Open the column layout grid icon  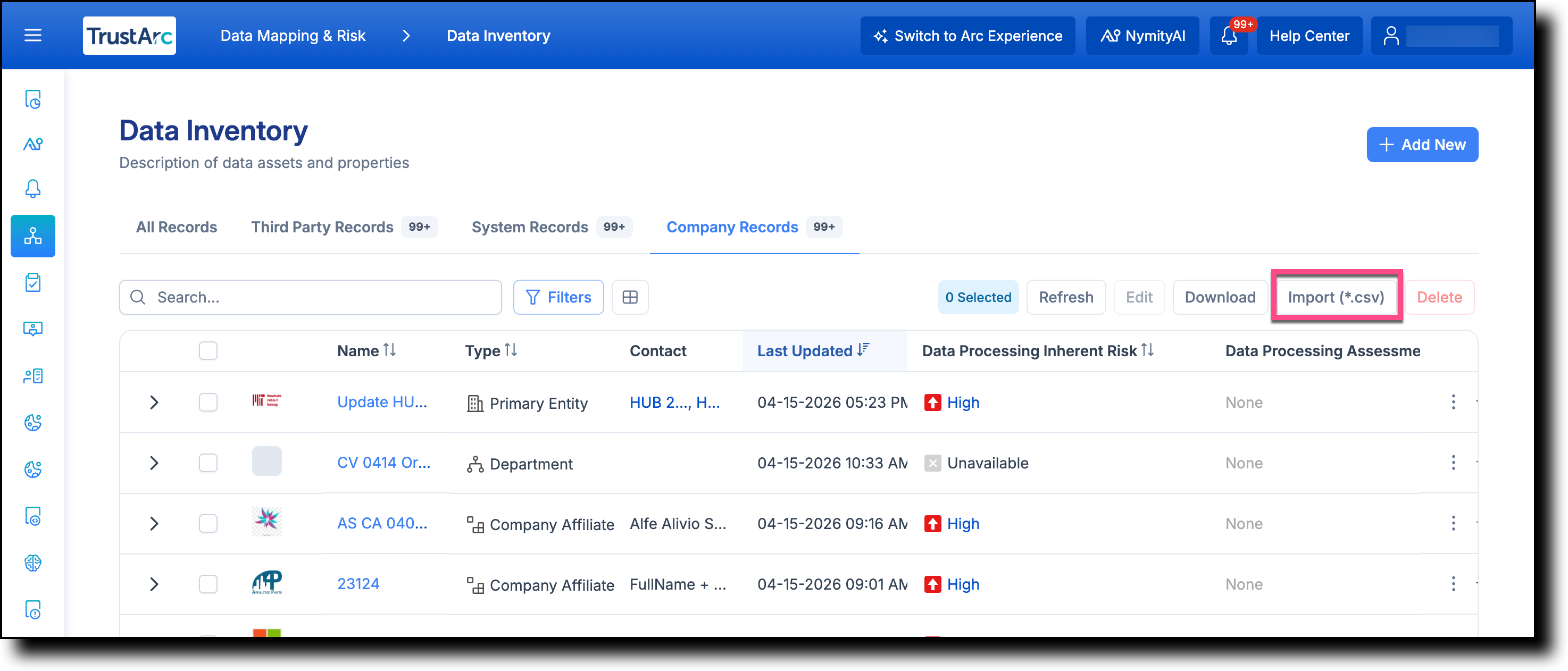(630, 297)
